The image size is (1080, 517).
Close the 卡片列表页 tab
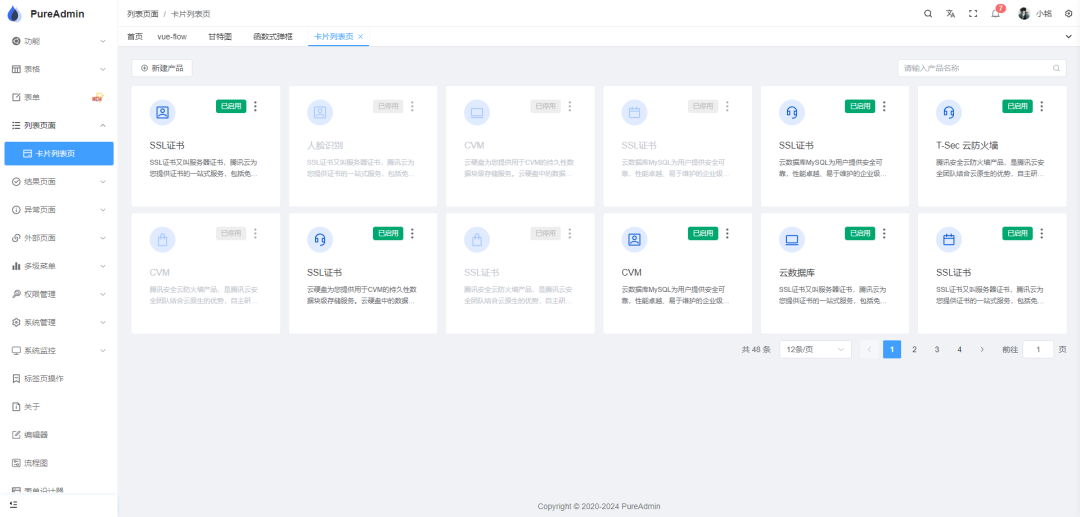coord(361,37)
